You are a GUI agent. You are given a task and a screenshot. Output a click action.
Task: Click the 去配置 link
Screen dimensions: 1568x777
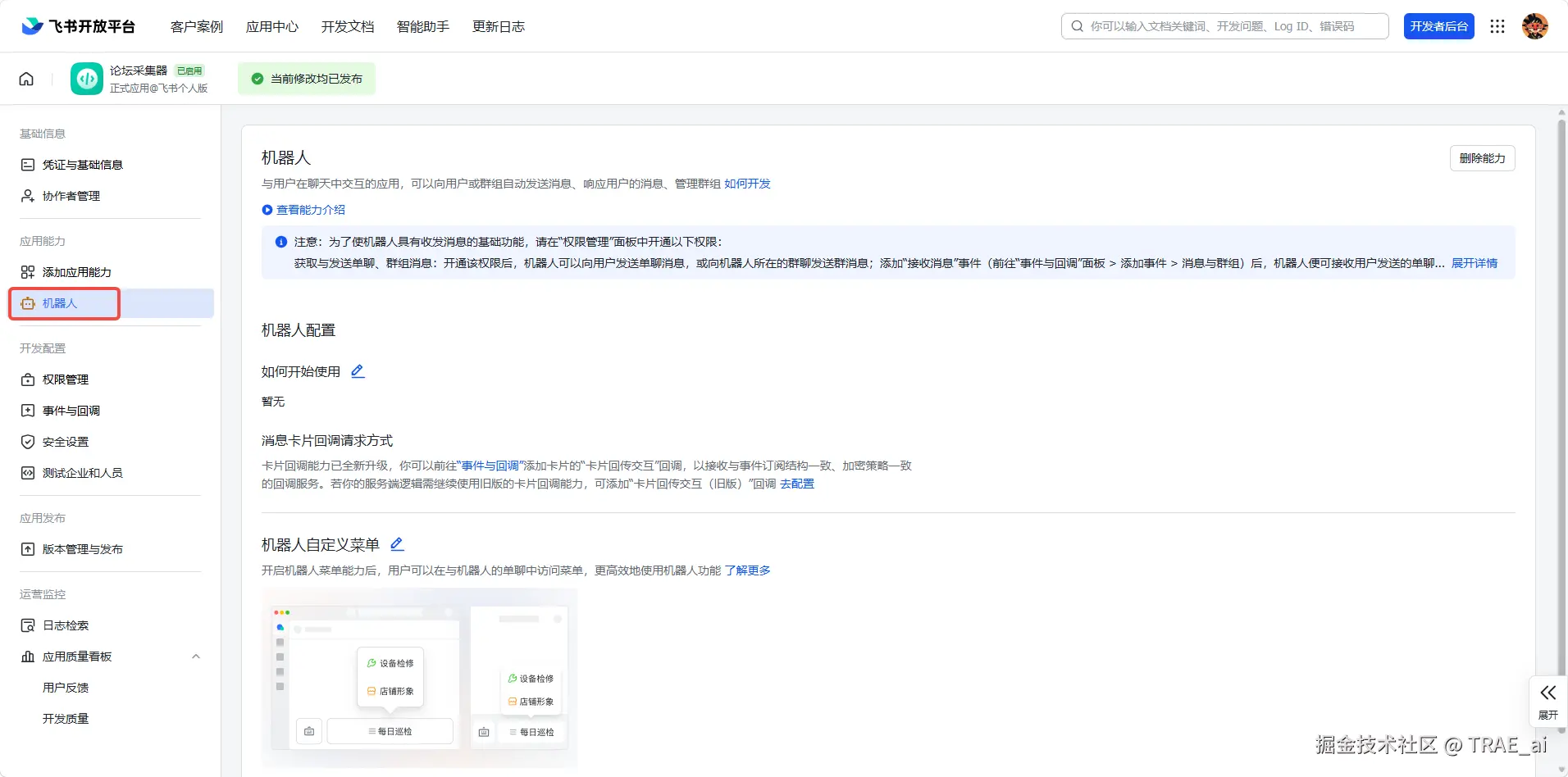click(x=797, y=484)
